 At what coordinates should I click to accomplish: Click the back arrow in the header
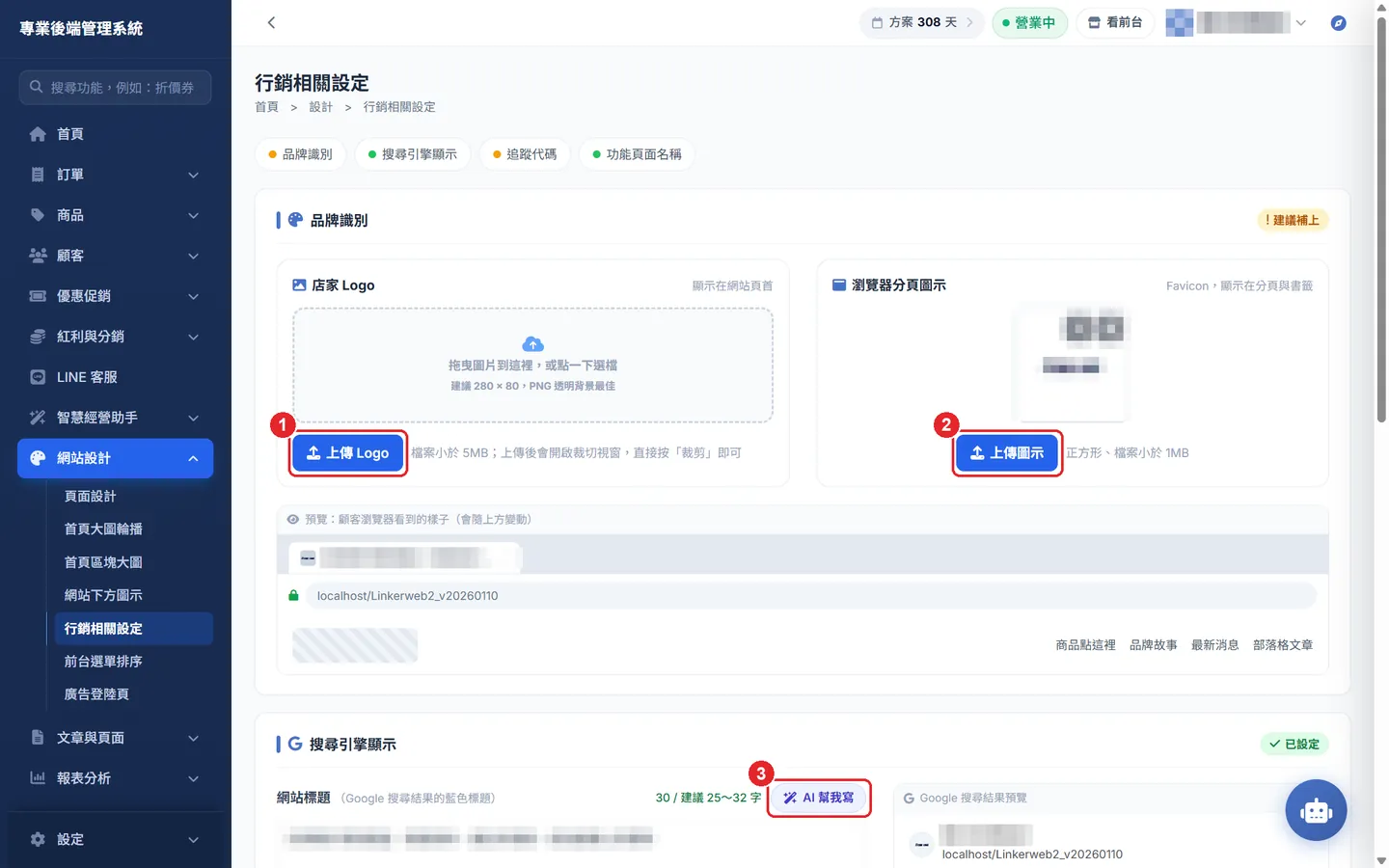(271, 22)
